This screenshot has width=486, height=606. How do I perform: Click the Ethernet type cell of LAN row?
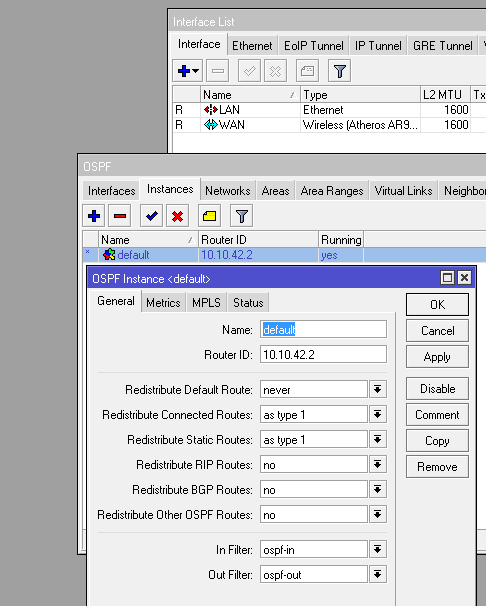(360, 110)
